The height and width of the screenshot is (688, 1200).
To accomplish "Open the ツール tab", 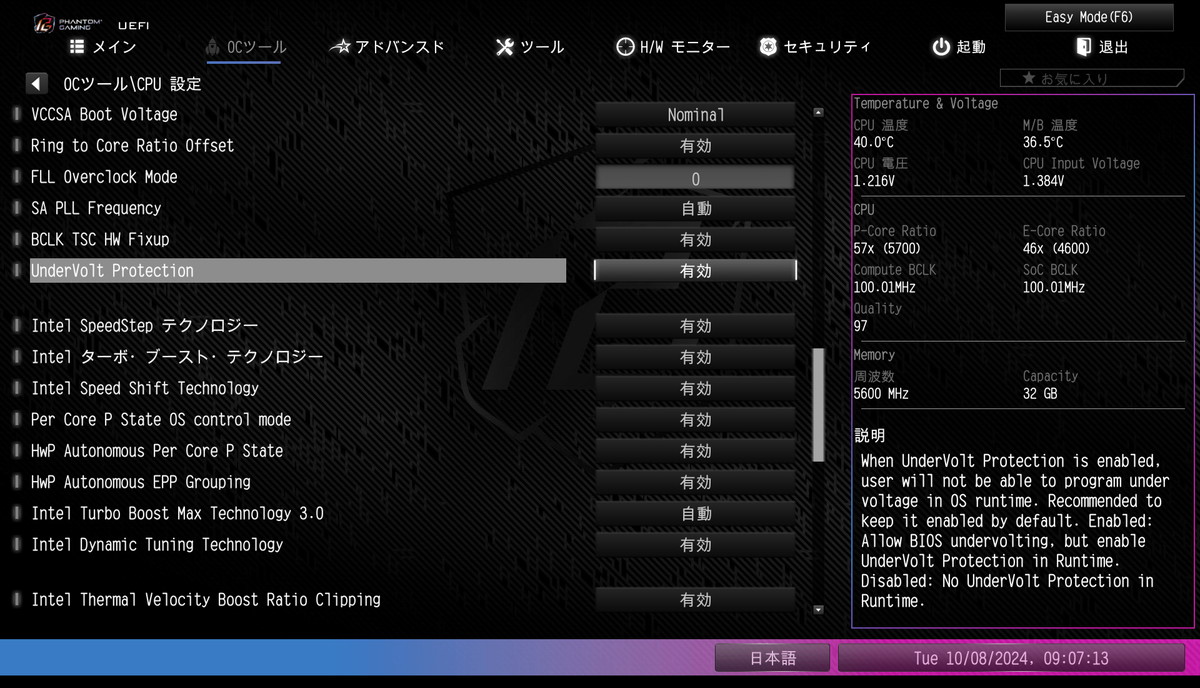I will click(x=530, y=47).
